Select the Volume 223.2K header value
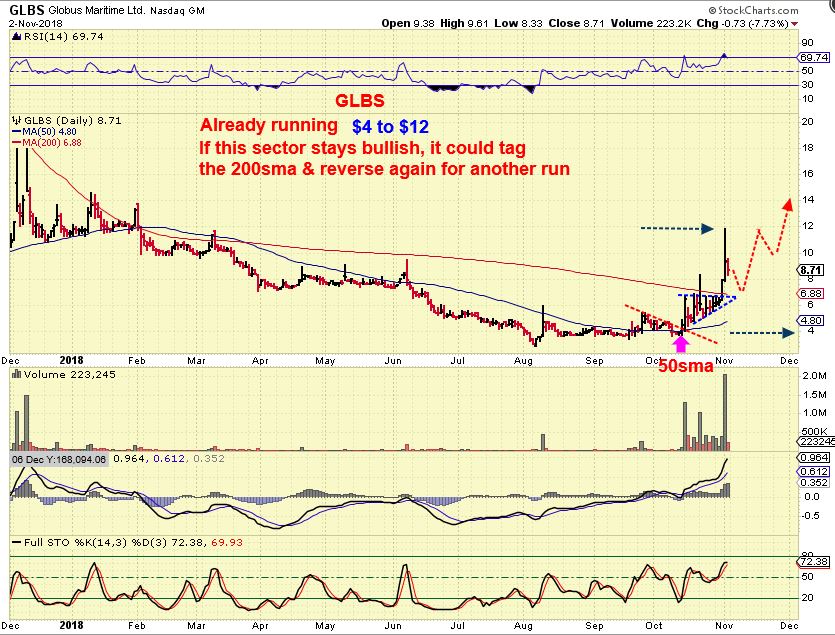Screen dimensions: 835x635 click(652, 23)
